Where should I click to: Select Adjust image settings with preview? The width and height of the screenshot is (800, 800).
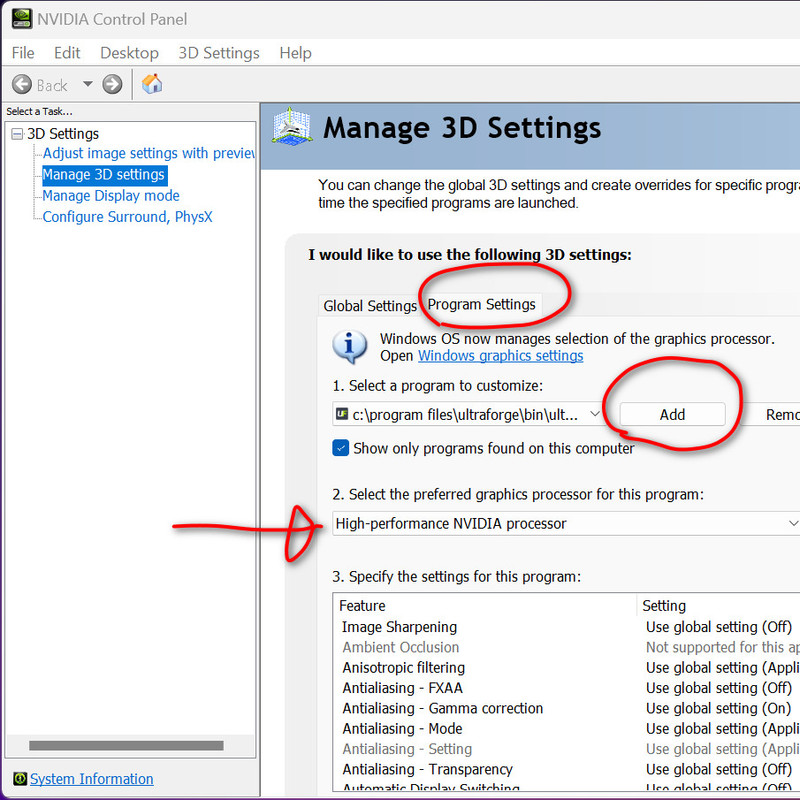click(148, 153)
